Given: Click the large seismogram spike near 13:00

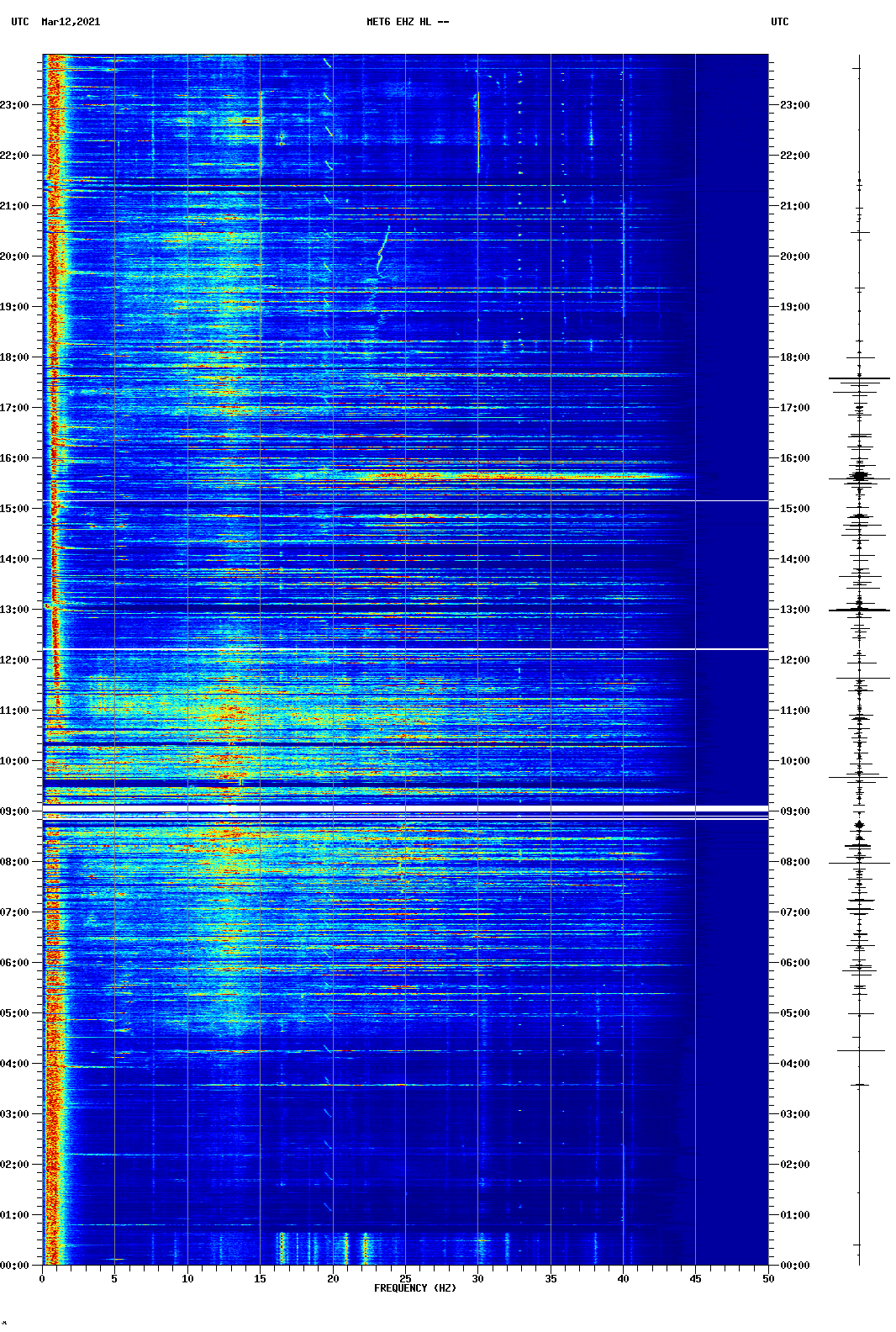Looking at the screenshot, I should coord(859,610).
